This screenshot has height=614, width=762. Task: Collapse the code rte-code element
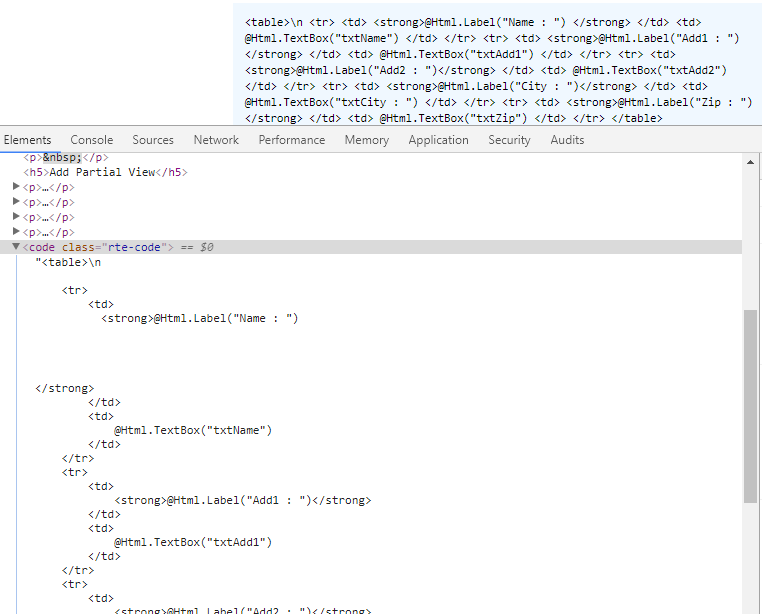pos(16,246)
